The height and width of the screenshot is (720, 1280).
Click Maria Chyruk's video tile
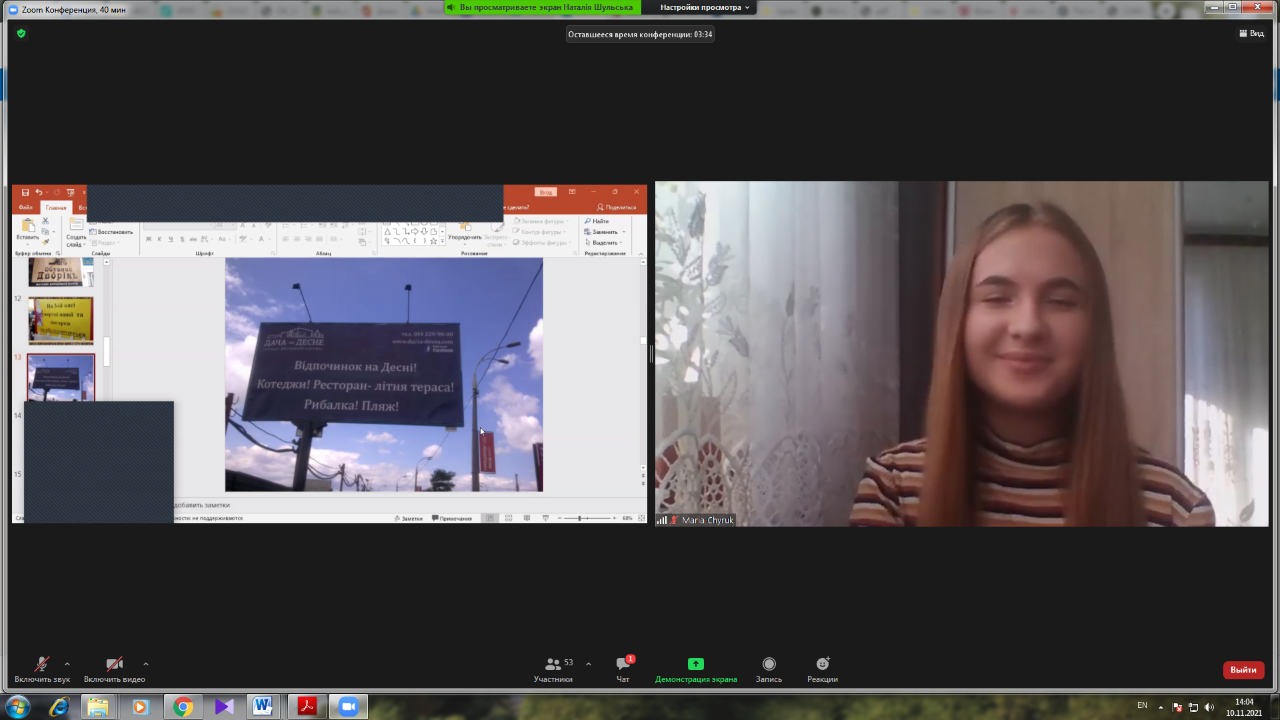pos(961,353)
